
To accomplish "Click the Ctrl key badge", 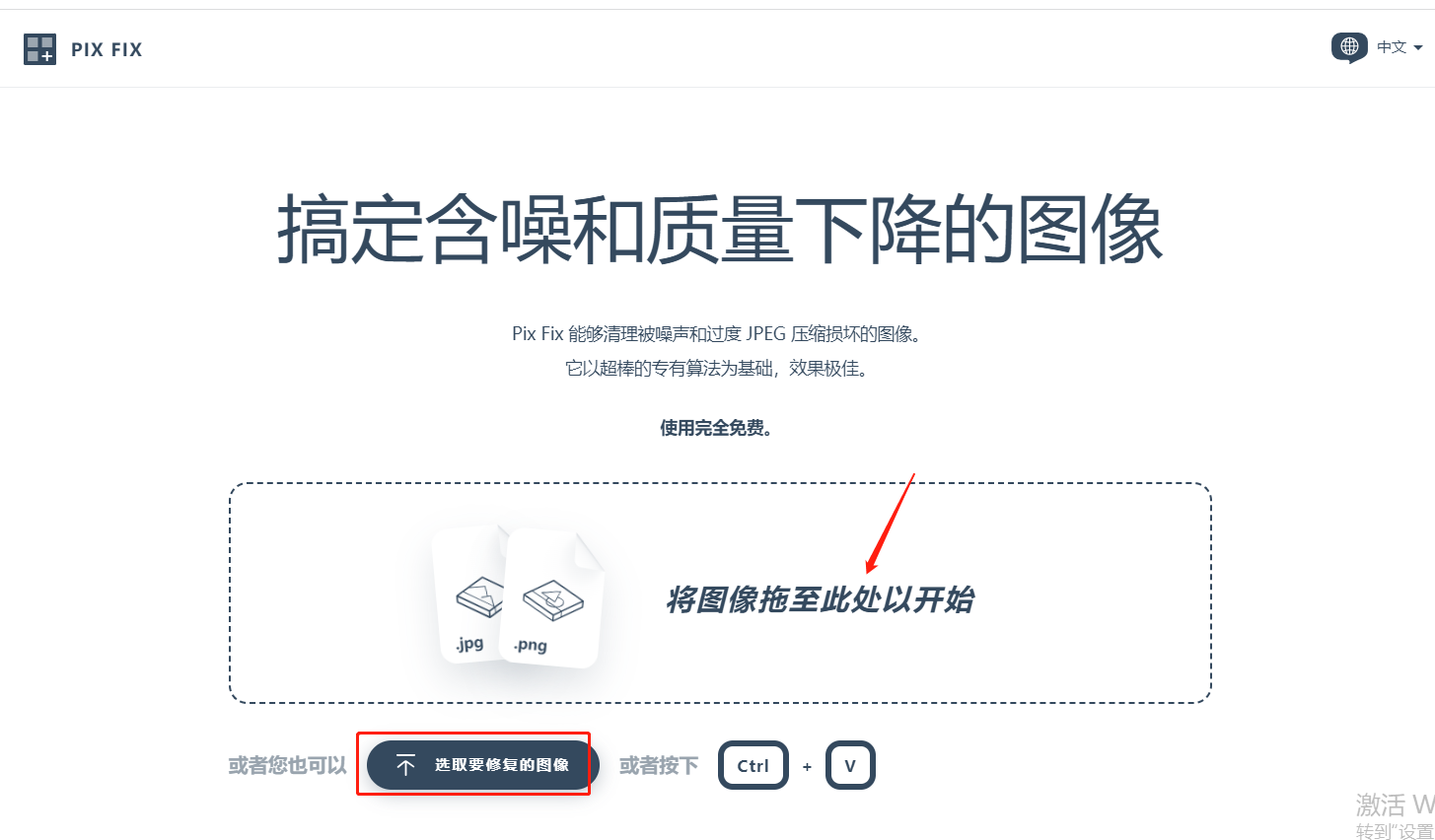I will 753,765.
